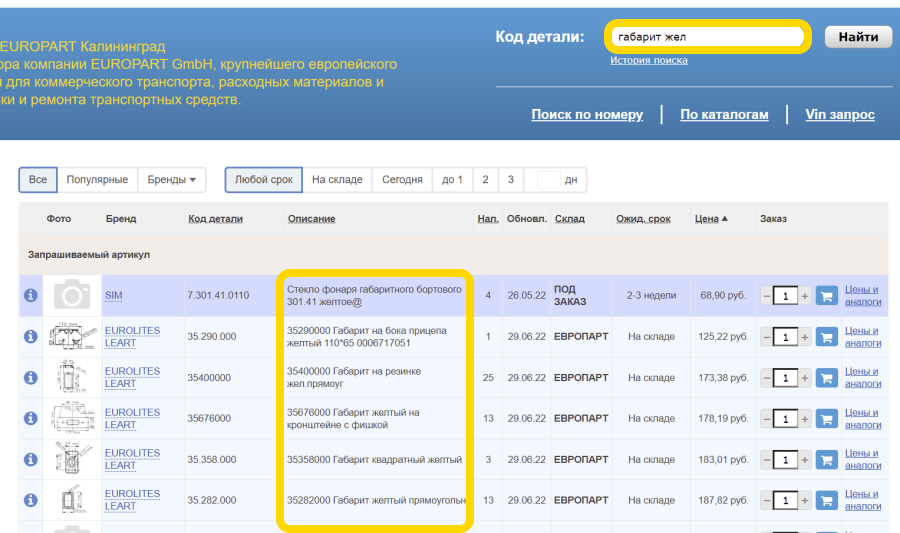Click '35358000 Габарит квадратный желтый' description
Viewport: 900px width, 533px height.
pos(374,460)
